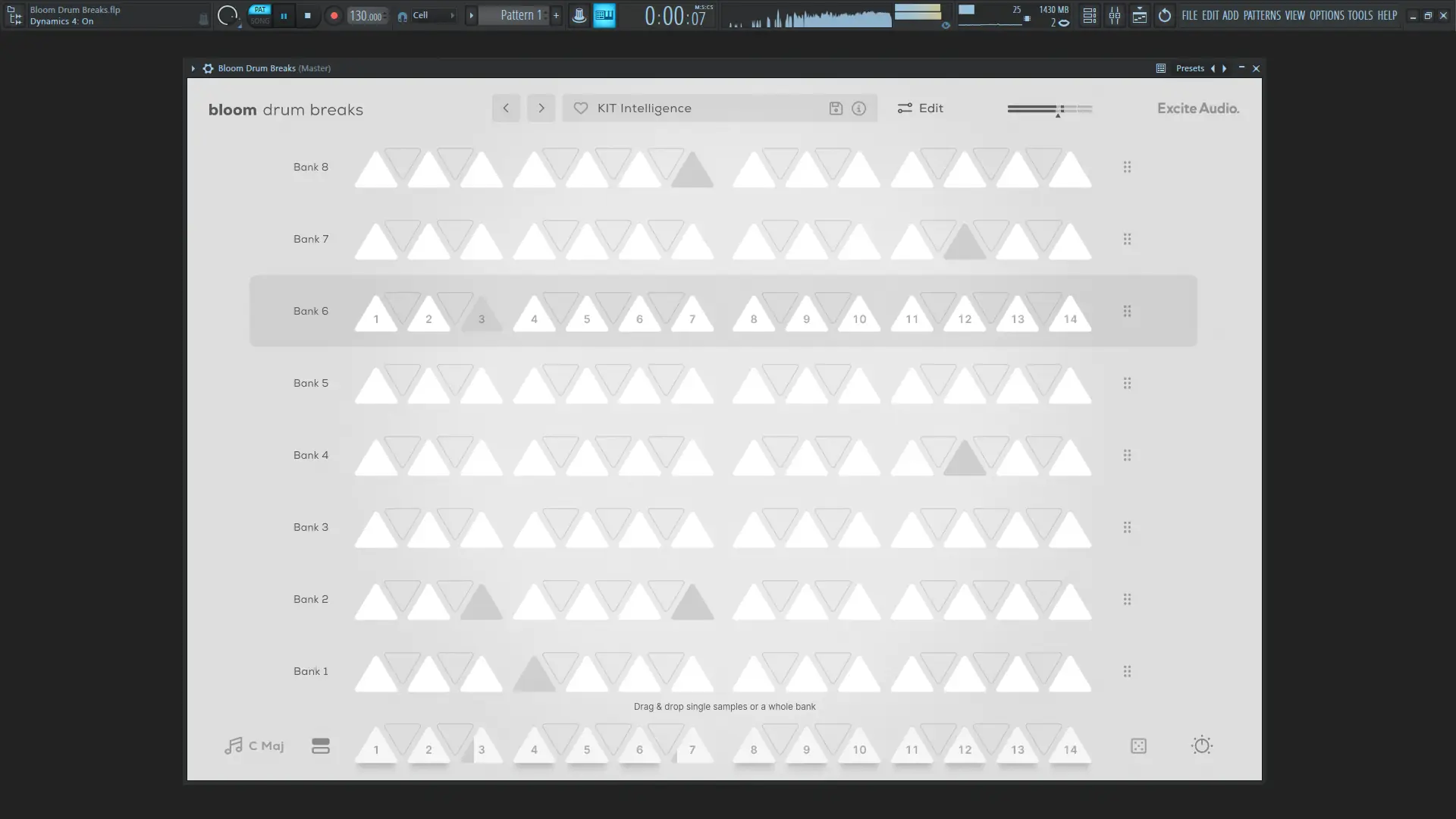Click the preset info icon
The height and width of the screenshot is (819, 1456).
[858, 108]
